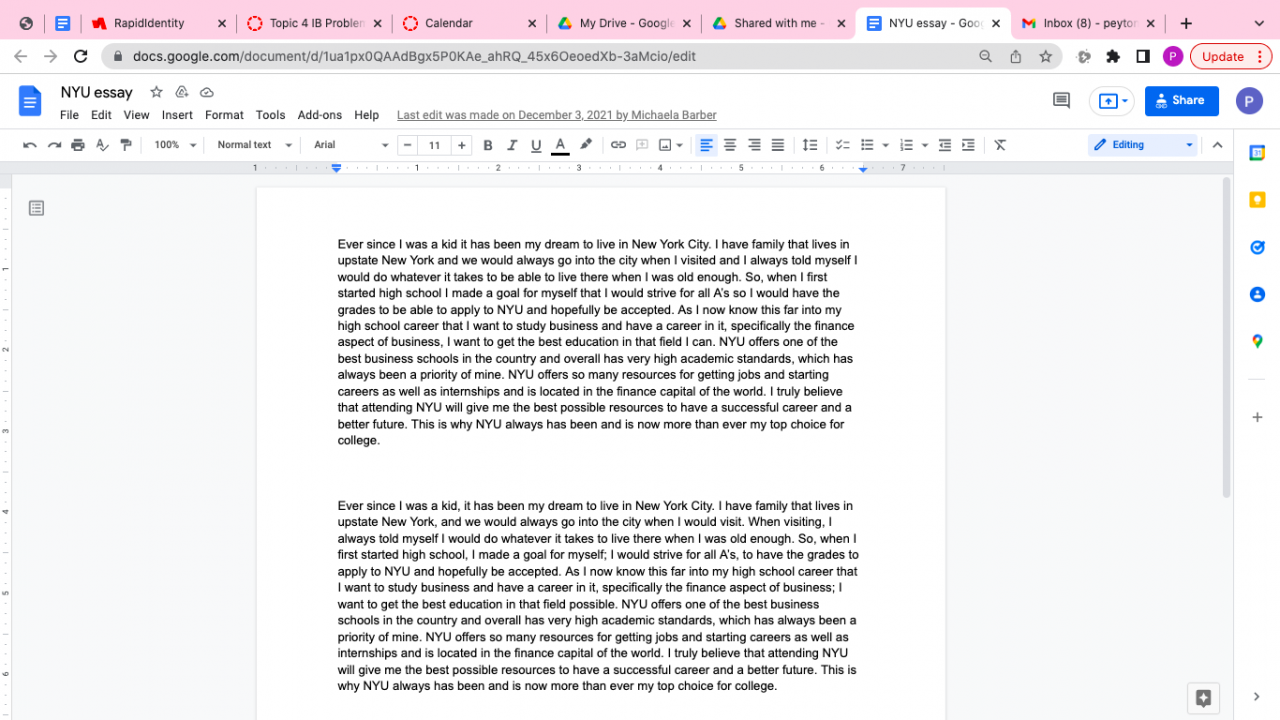Click the Redo arrow in the toolbar
Screen dimensions: 1280x720
click(54, 145)
